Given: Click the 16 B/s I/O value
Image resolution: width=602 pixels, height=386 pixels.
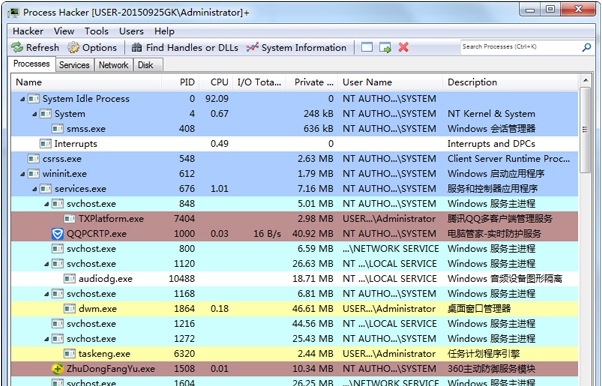Looking at the screenshot, I should pyautogui.click(x=267, y=234).
